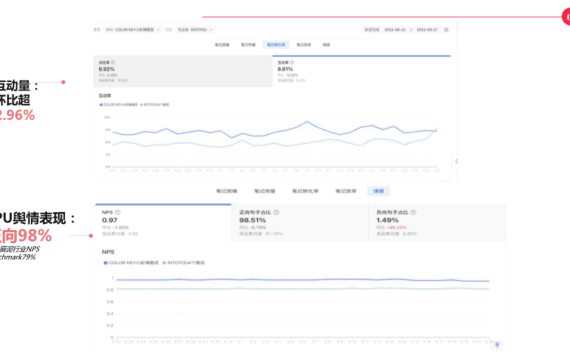Click help icon next to 点击率
Image resolution: width=570 pixels, height=360 pixels.
click(113, 63)
